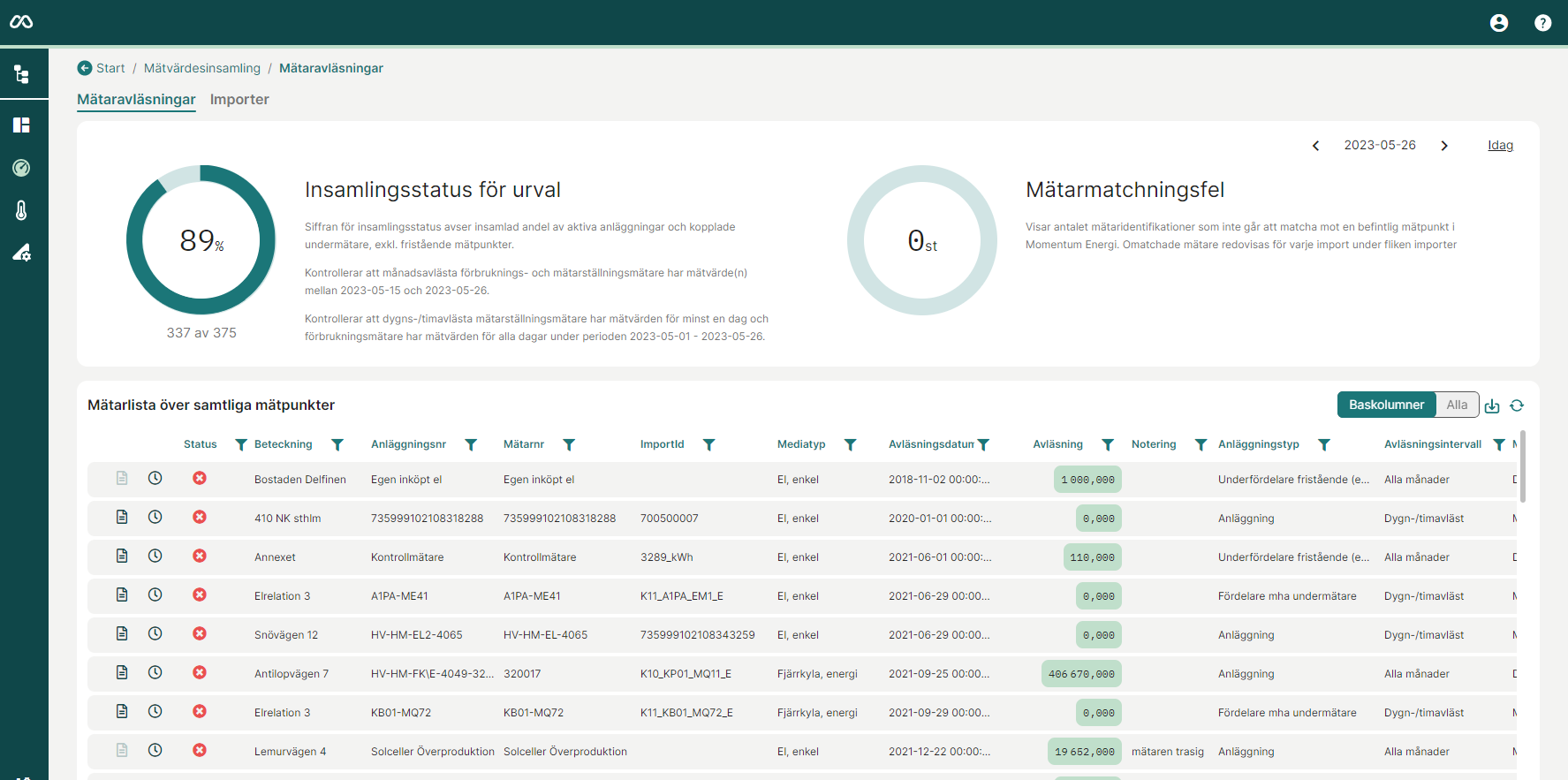Open history clock for Bostaden Delfinen
Image resolution: width=1568 pixels, height=780 pixels.
[155, 478]
